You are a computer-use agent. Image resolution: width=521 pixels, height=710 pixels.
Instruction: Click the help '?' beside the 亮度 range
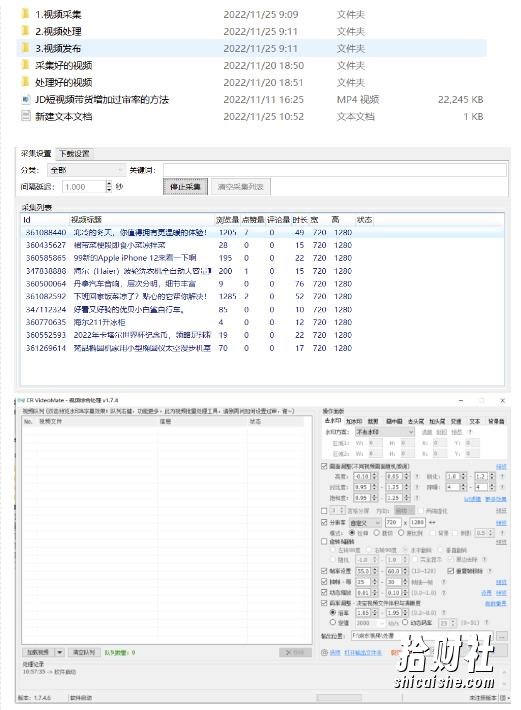point(416,476)
